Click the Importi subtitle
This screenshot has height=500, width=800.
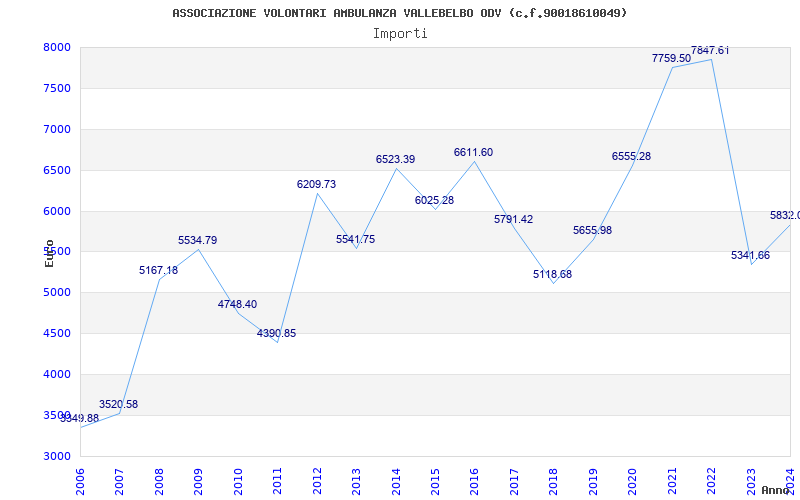(x=400, y=34)
